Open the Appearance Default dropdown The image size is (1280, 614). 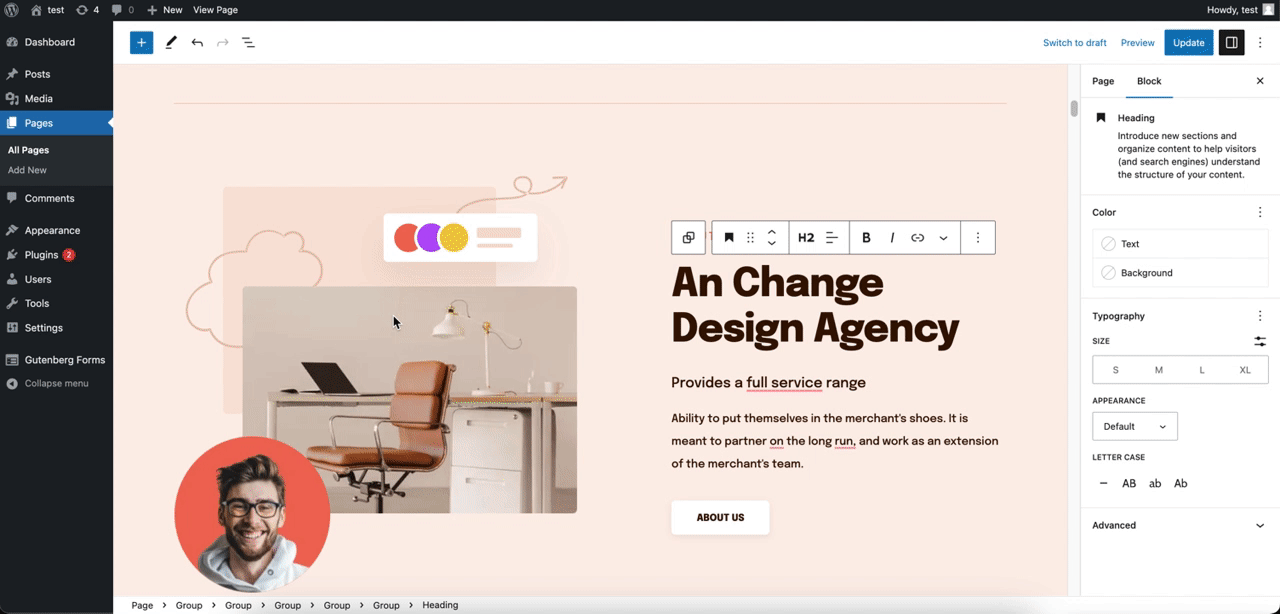(x=1135, y=426)
